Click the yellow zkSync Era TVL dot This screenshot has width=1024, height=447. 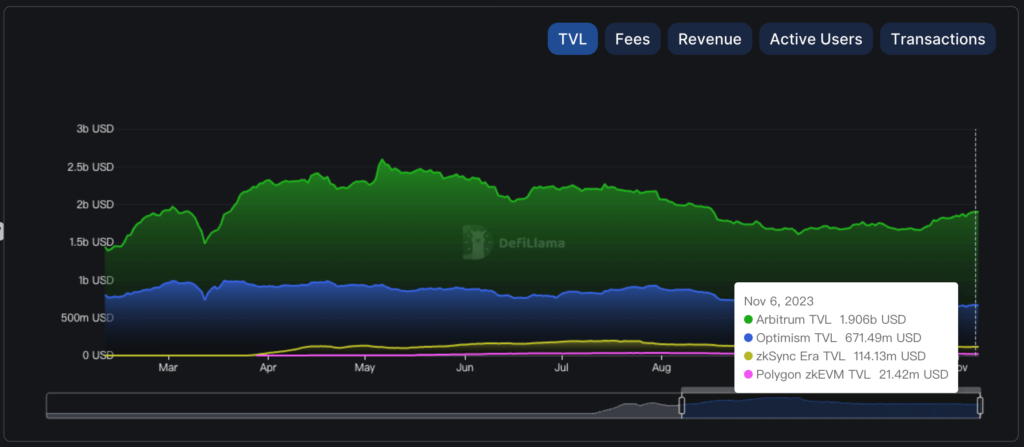tap(748, 356)
